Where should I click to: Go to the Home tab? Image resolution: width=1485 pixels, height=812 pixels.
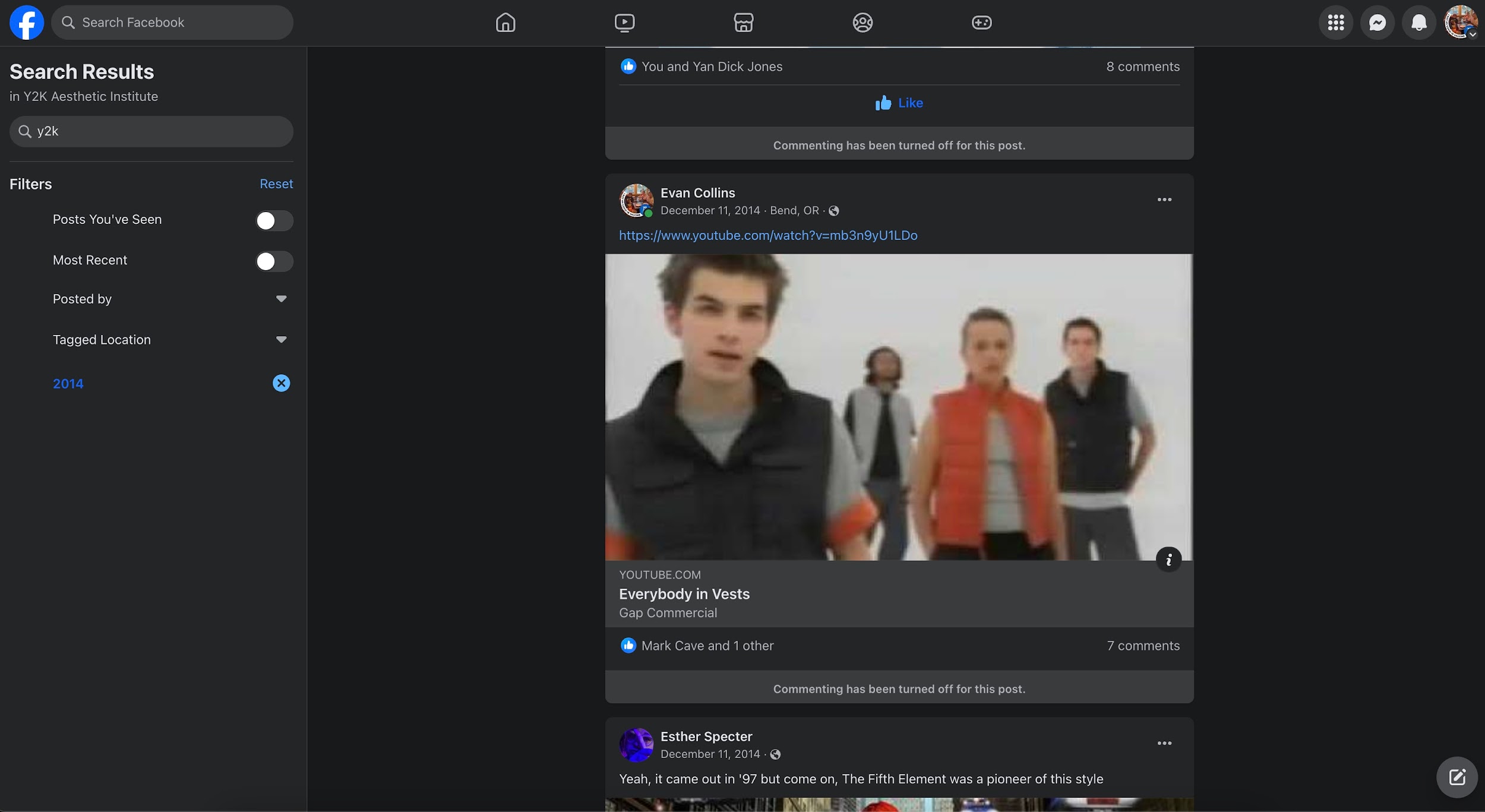pyautogui.click(x=505, y=23)
